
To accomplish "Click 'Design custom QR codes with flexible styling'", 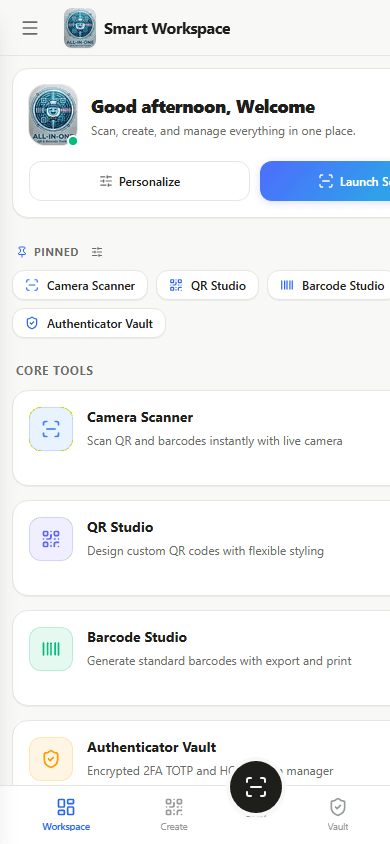I will coord(205,551).
